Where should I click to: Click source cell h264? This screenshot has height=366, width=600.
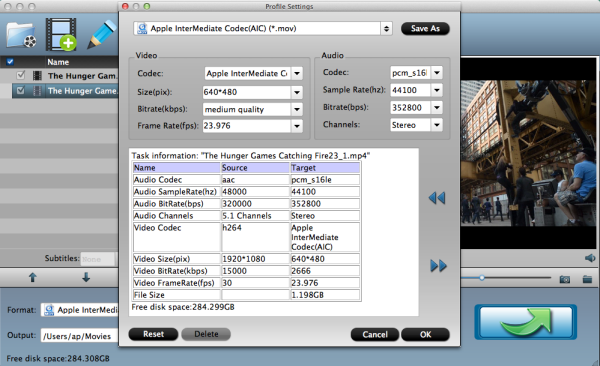255,237
